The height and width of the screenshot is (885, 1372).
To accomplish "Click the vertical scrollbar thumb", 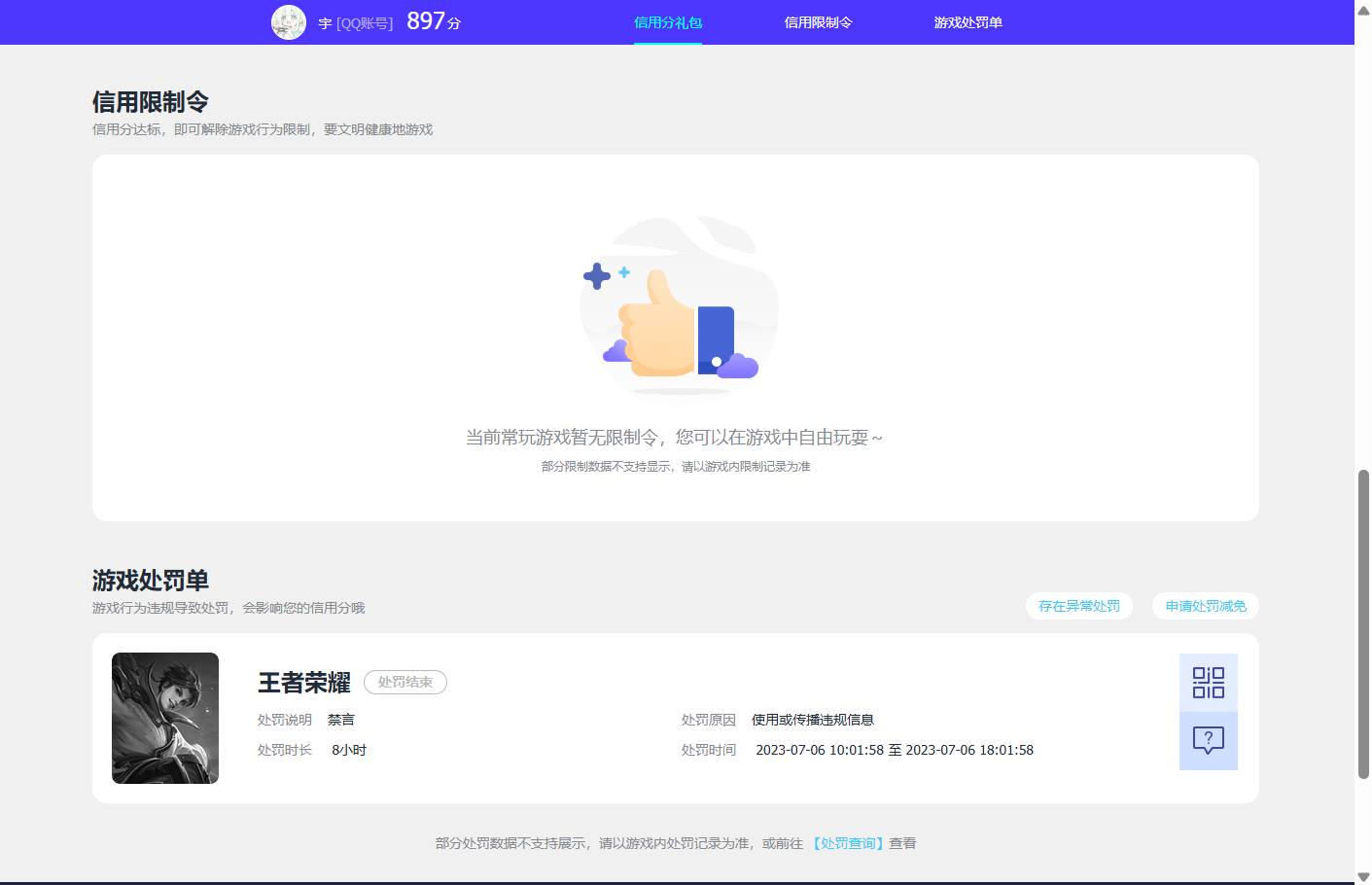I will click(x=1364, y=603).
